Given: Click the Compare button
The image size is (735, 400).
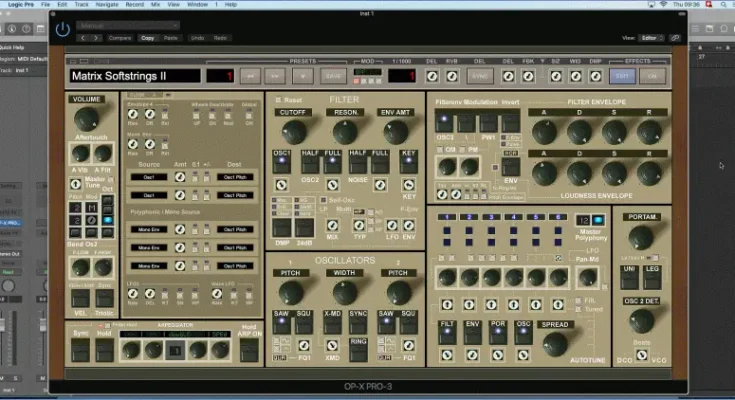Looking at the screenshot, I should pos(120,38).
